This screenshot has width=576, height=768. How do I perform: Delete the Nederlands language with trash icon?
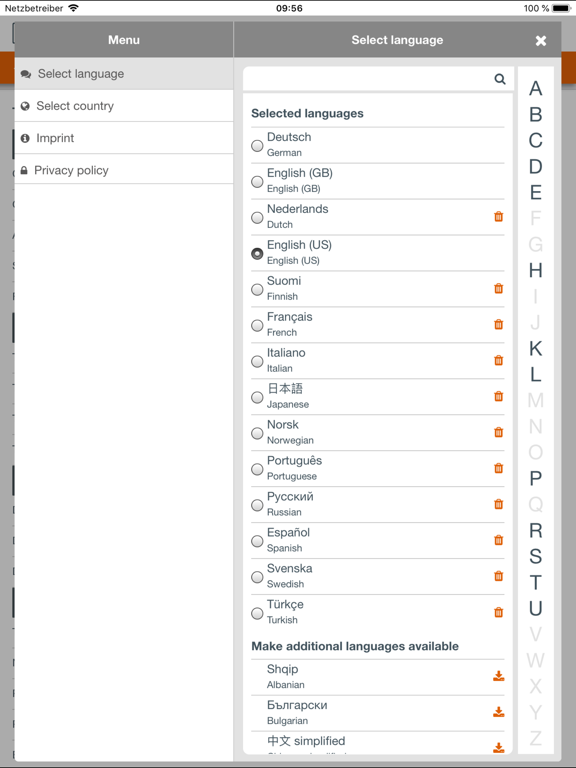click(498, 216)
